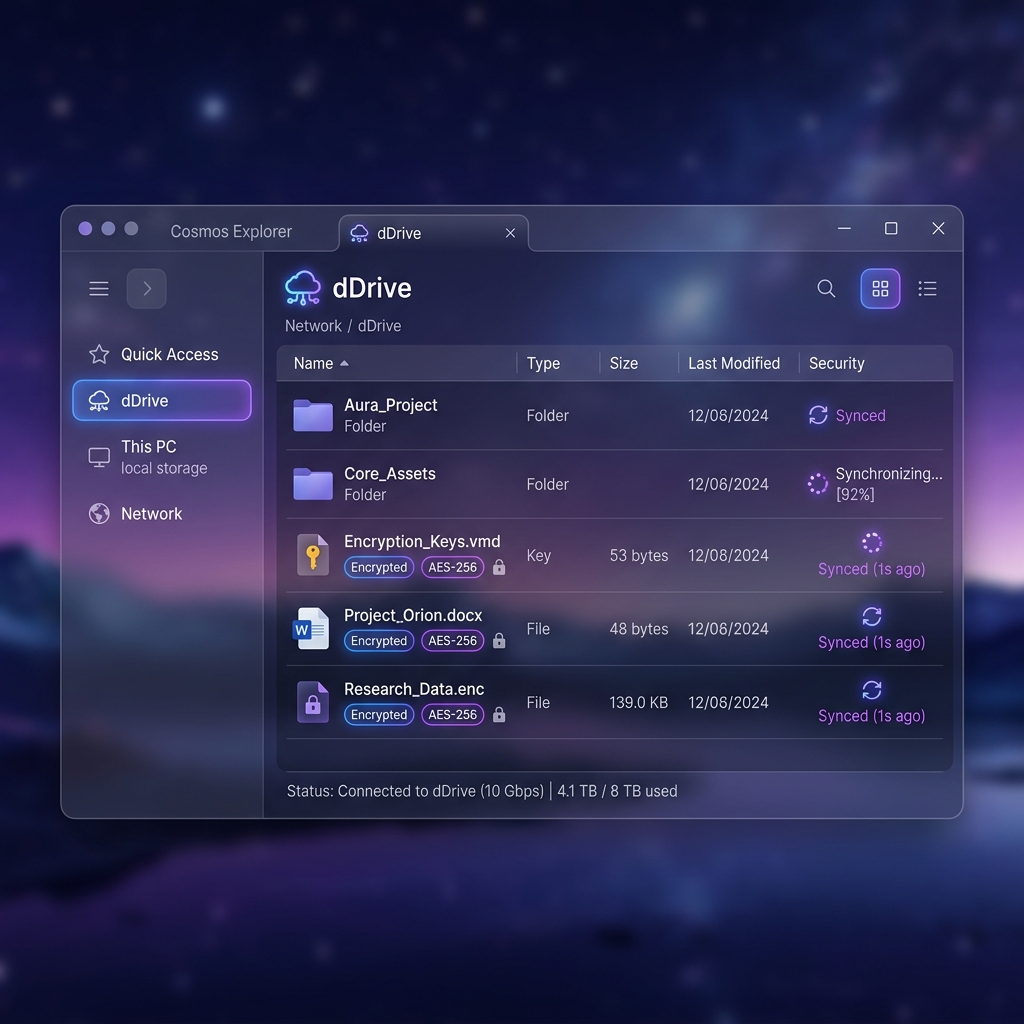Click the padlock icon beside Encryption_Keys.vmd badges
The height and width of the screenshot is (1024, 1024).
tap(499, 568)
